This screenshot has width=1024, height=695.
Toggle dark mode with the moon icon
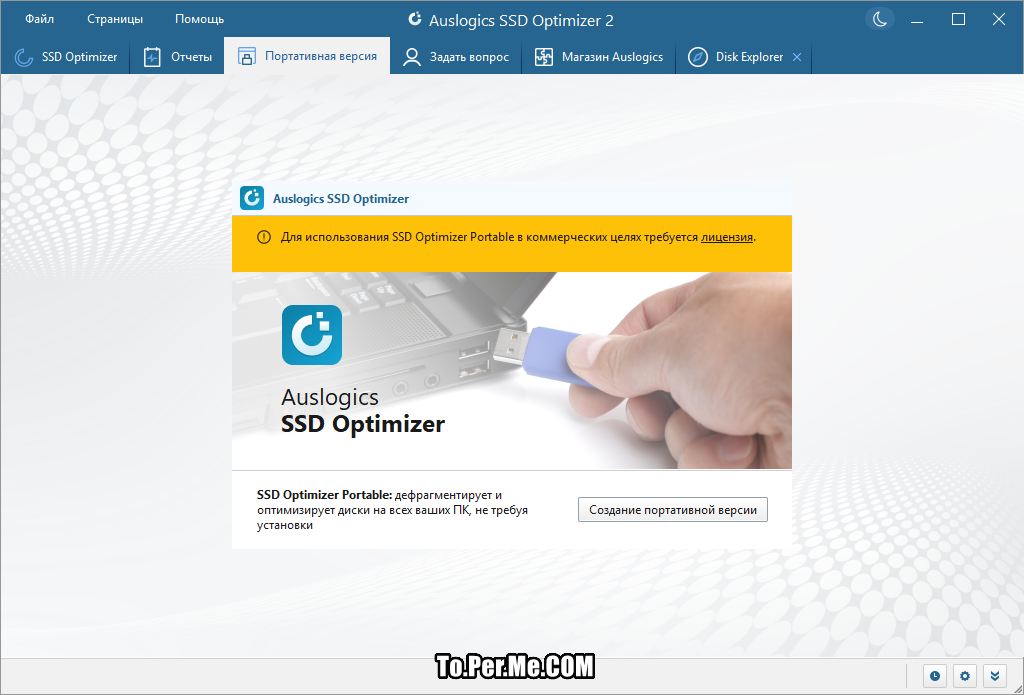(x=880, y=19)
